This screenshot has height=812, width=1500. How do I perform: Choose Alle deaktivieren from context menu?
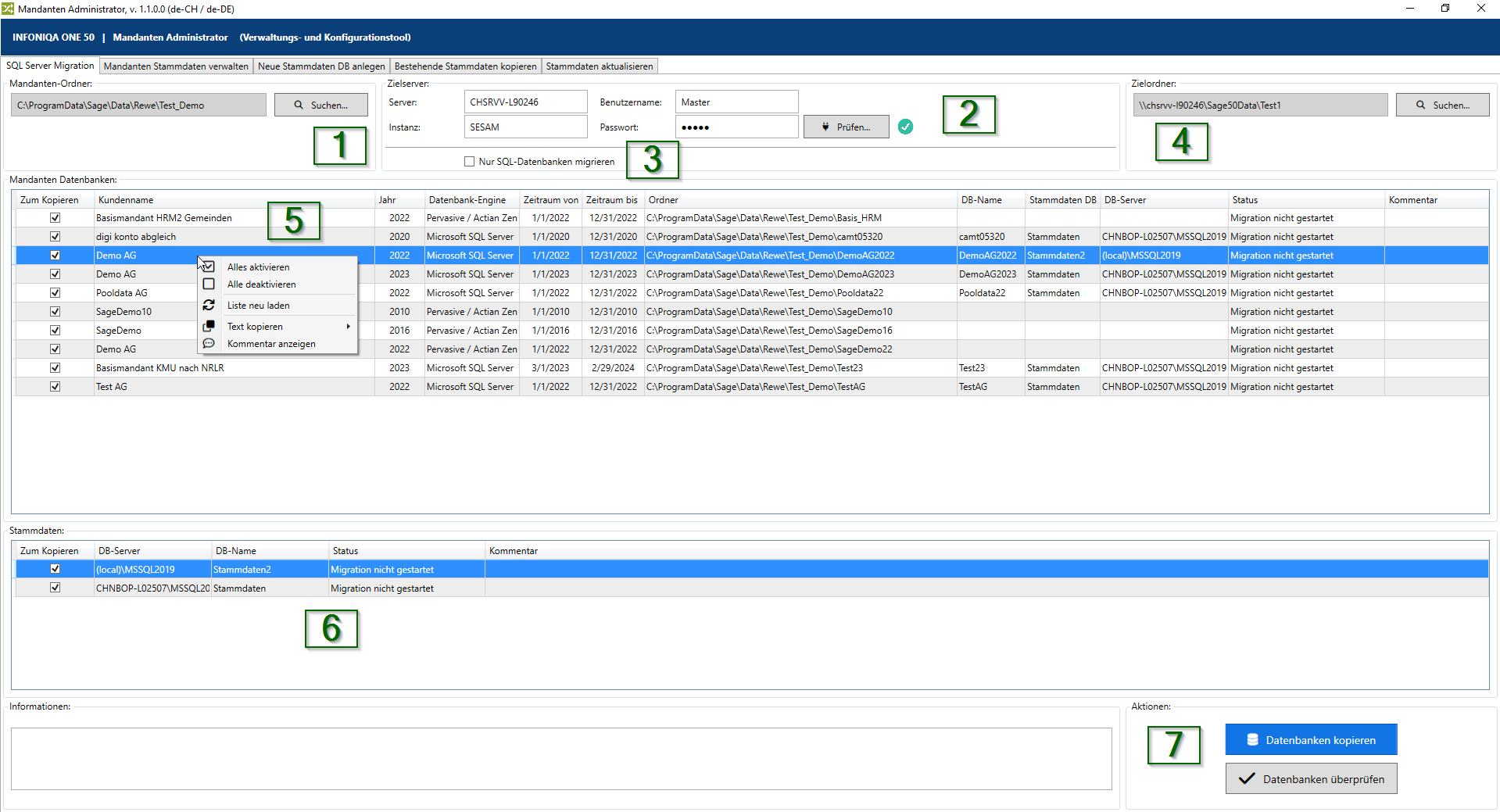262,284
